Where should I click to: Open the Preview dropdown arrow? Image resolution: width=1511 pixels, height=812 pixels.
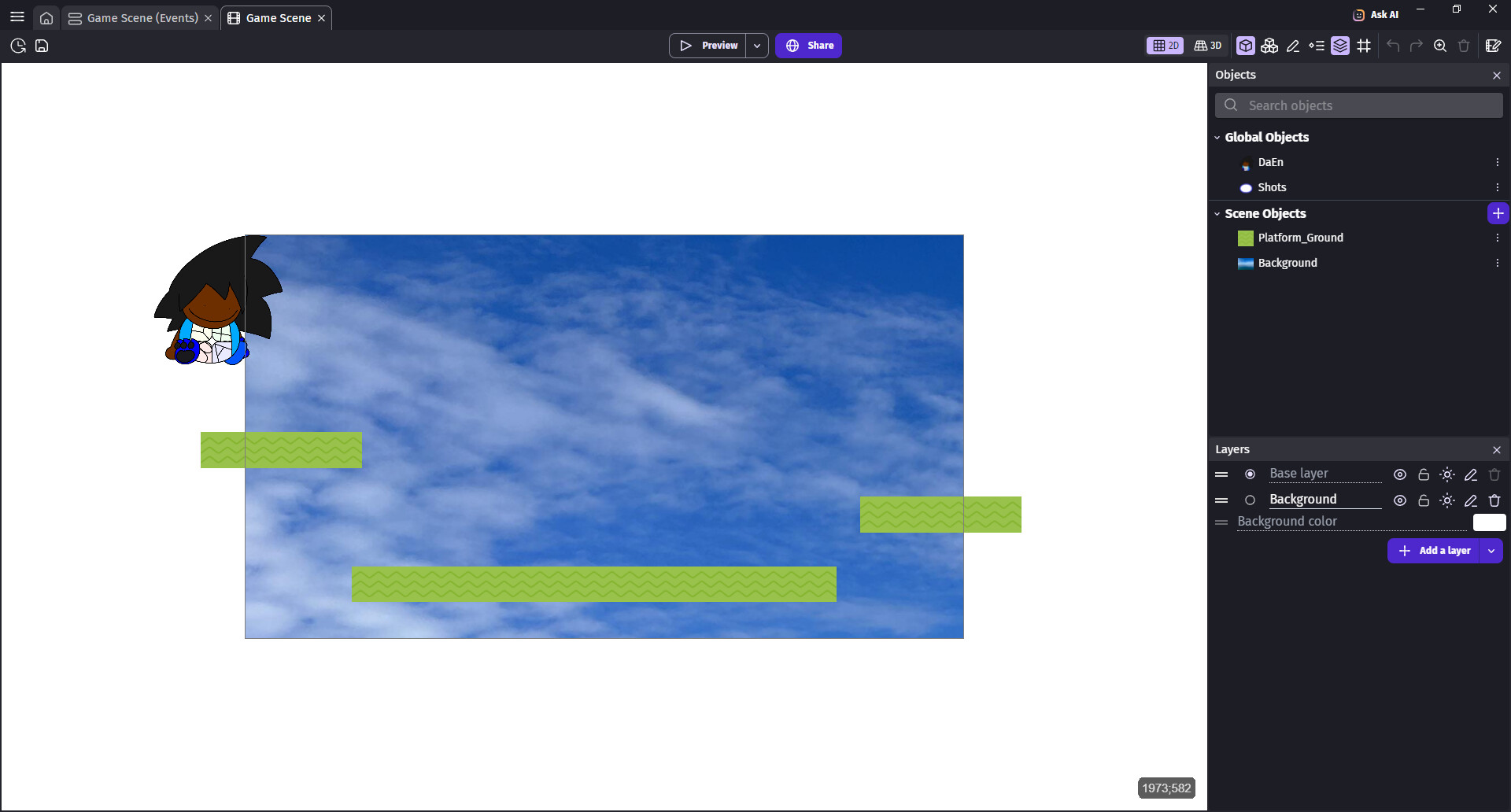757,46
